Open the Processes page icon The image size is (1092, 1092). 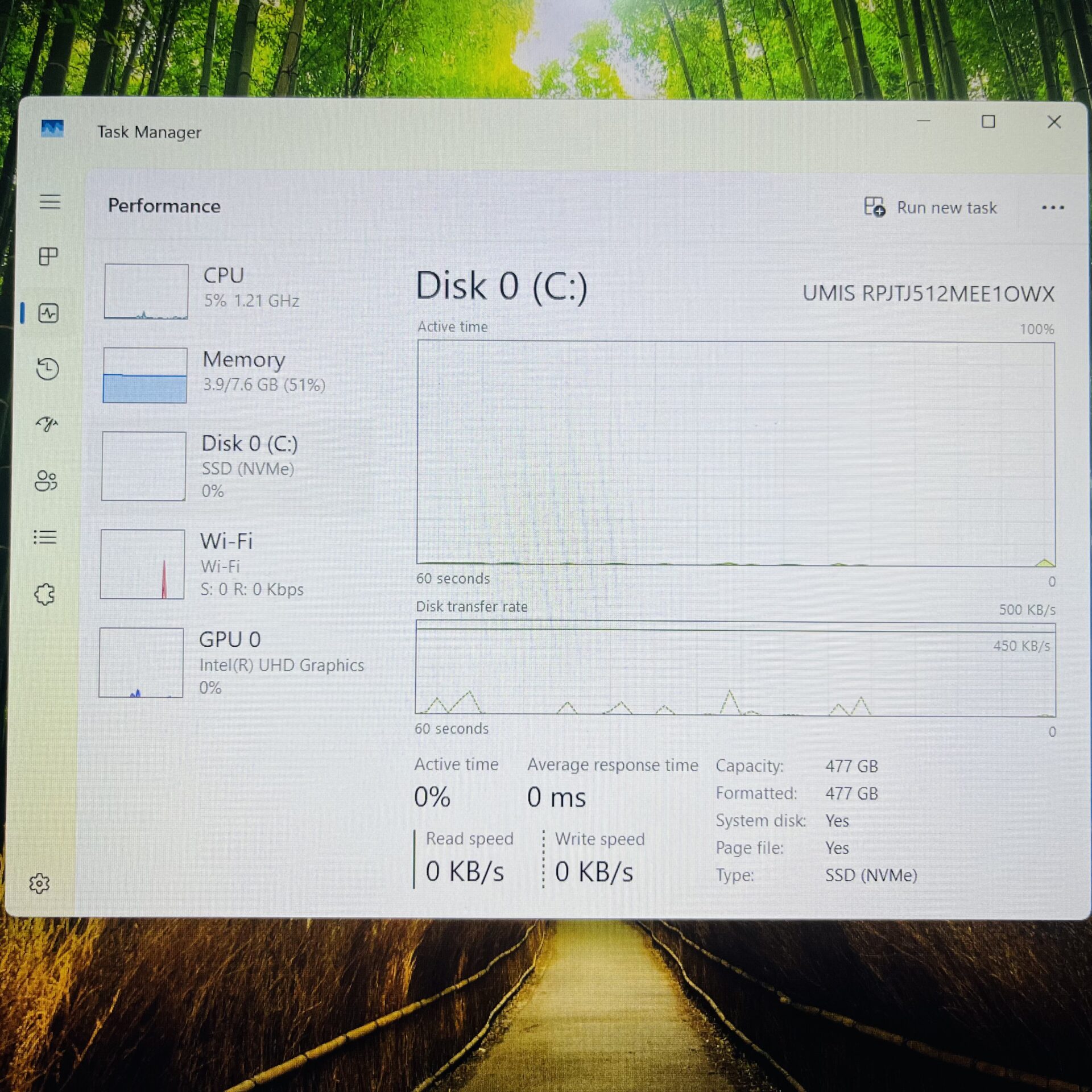pos(48,257)
